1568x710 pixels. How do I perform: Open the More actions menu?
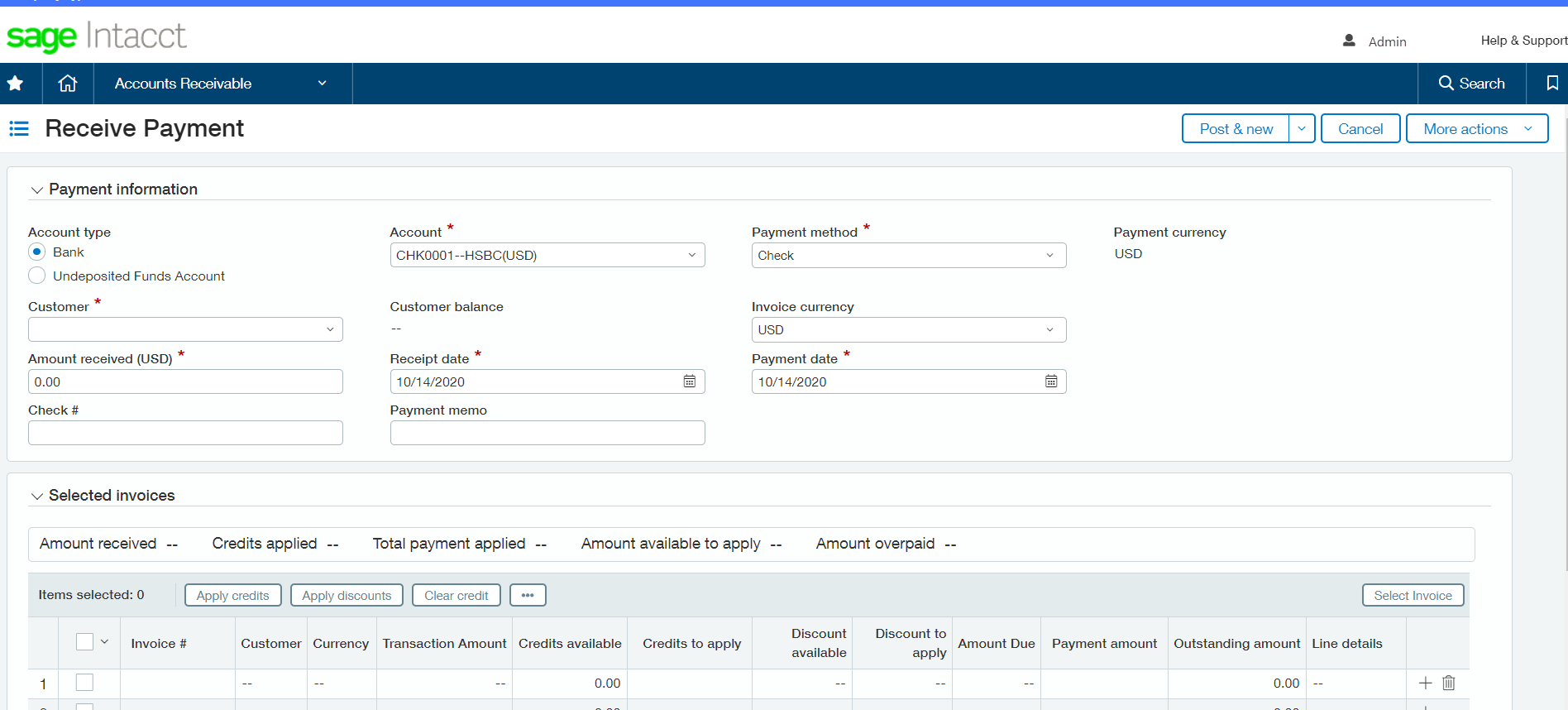[x=1476, y=129]
